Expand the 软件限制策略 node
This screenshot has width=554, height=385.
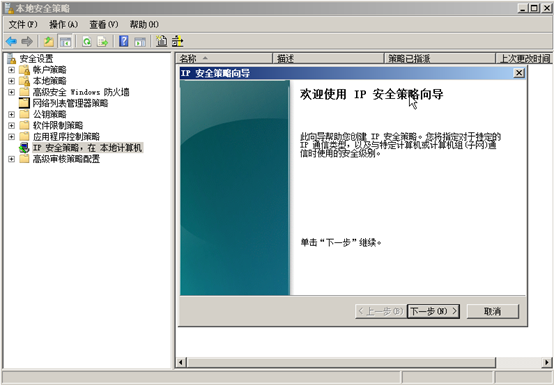tap(11, 125)
